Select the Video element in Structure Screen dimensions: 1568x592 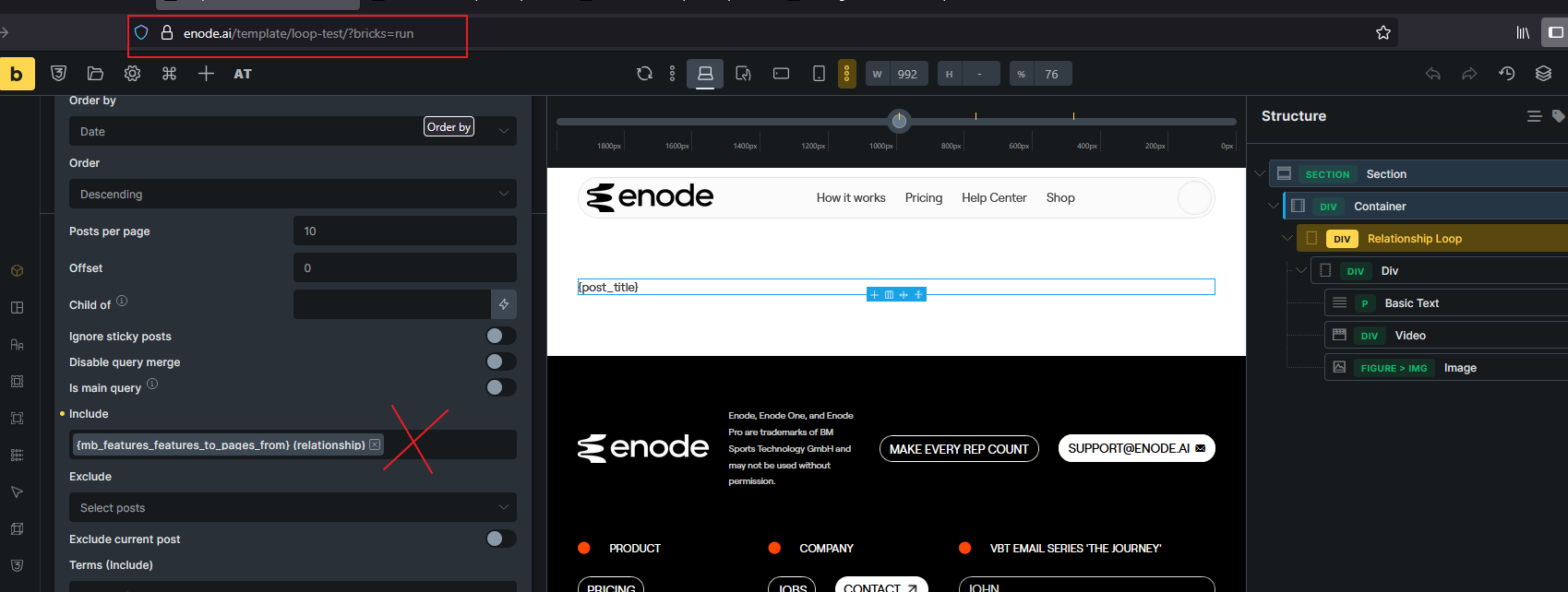[1445, 336]
